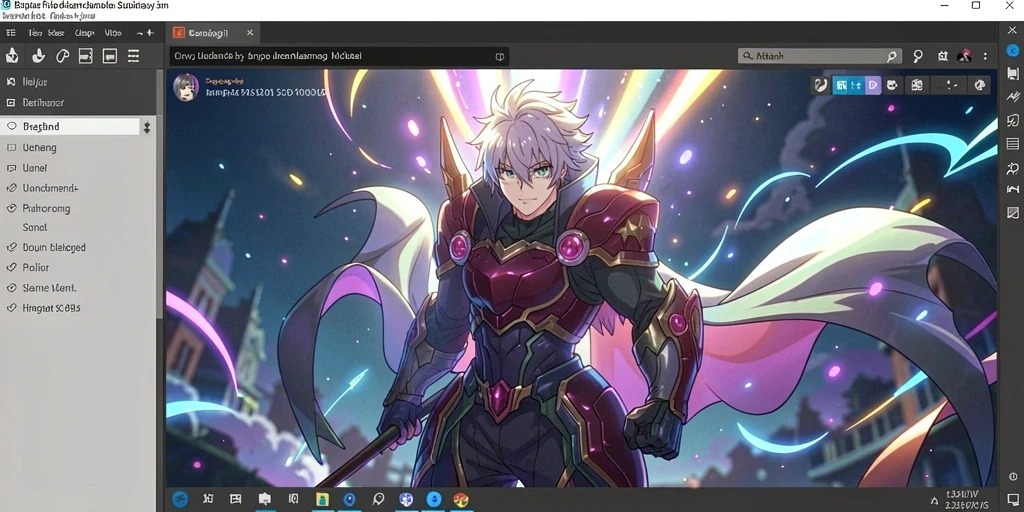Click the hamburger list icon in left toolbar
The image size is (1024, 512).
[133, 56]
